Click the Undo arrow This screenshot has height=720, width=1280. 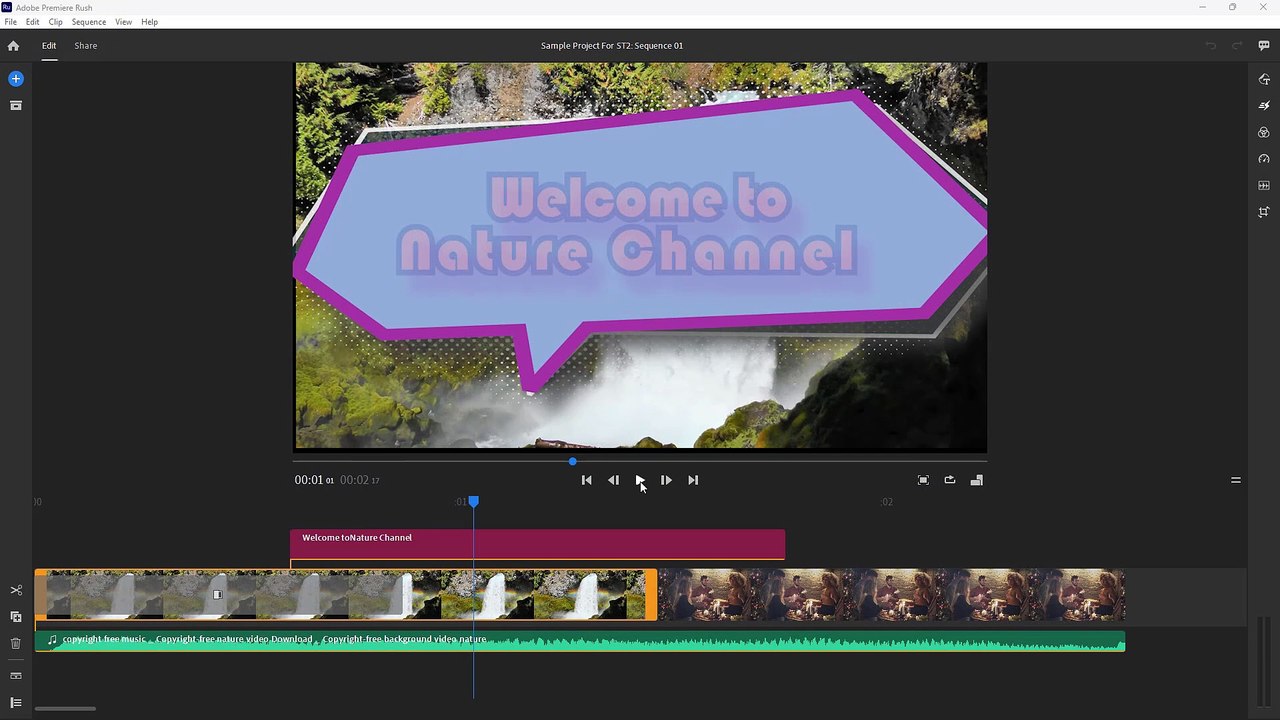pyautogui.click(x=1211, y=46)
